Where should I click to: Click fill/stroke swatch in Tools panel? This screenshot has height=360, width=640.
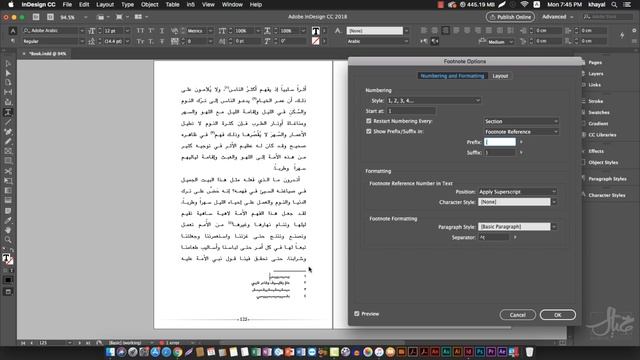tap(7, 259)
